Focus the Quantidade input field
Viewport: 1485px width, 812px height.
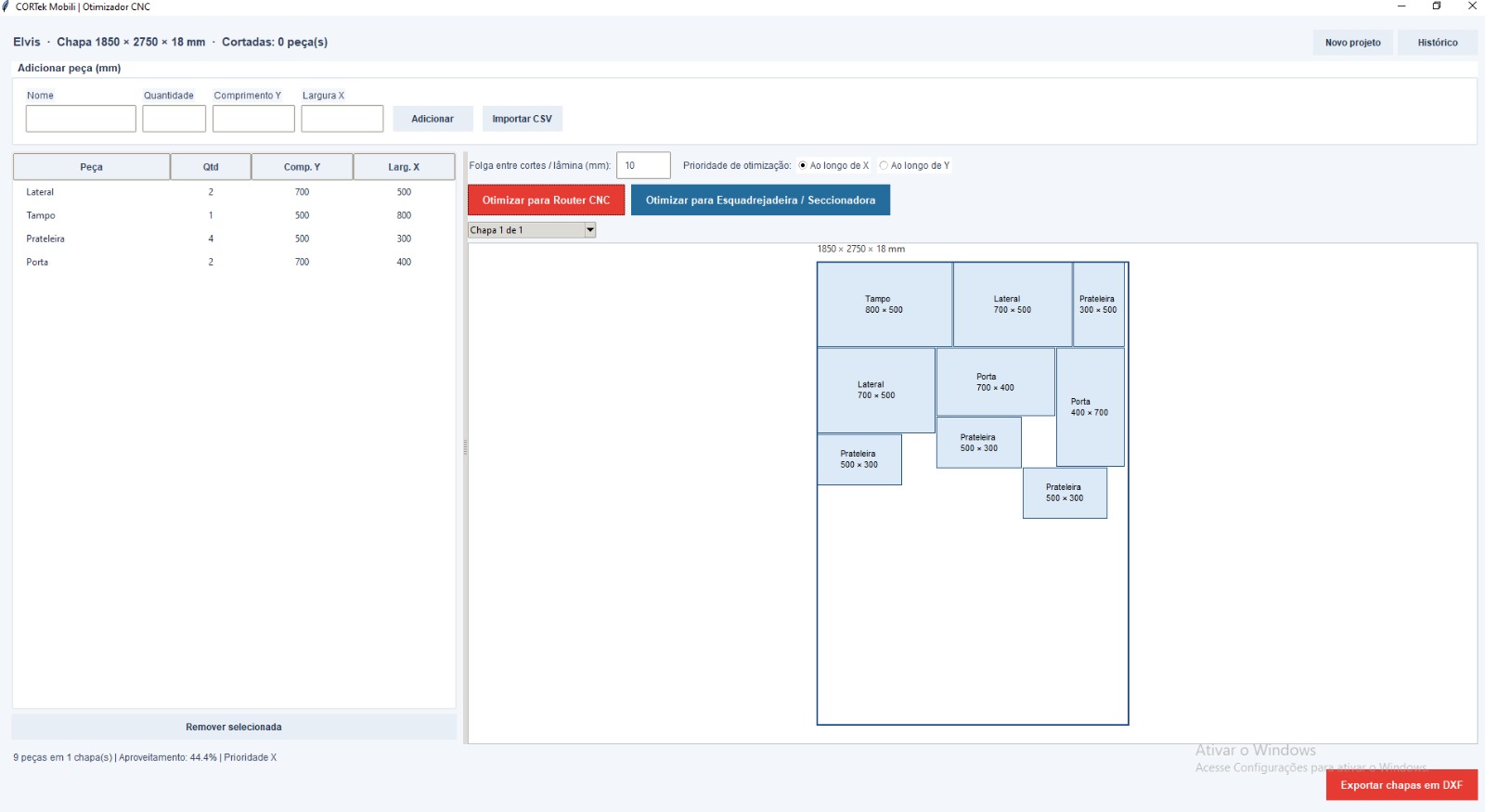174,119
